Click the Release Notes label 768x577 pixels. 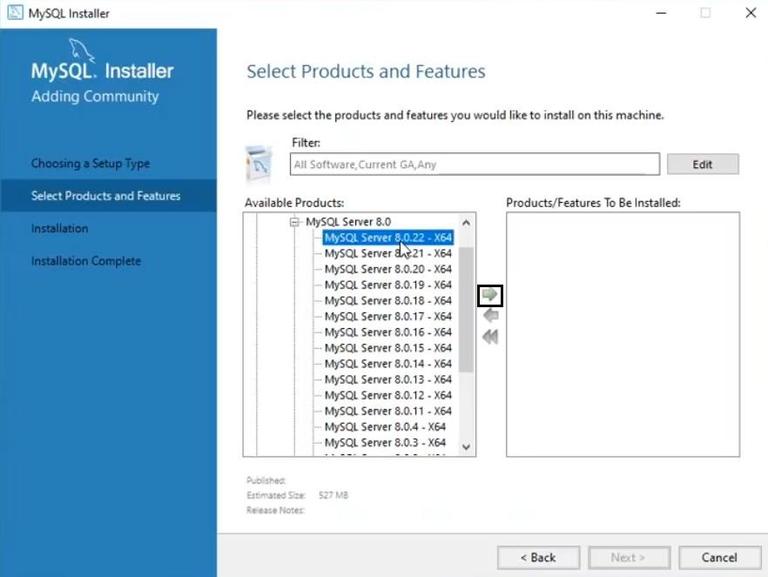click(275, 510)
